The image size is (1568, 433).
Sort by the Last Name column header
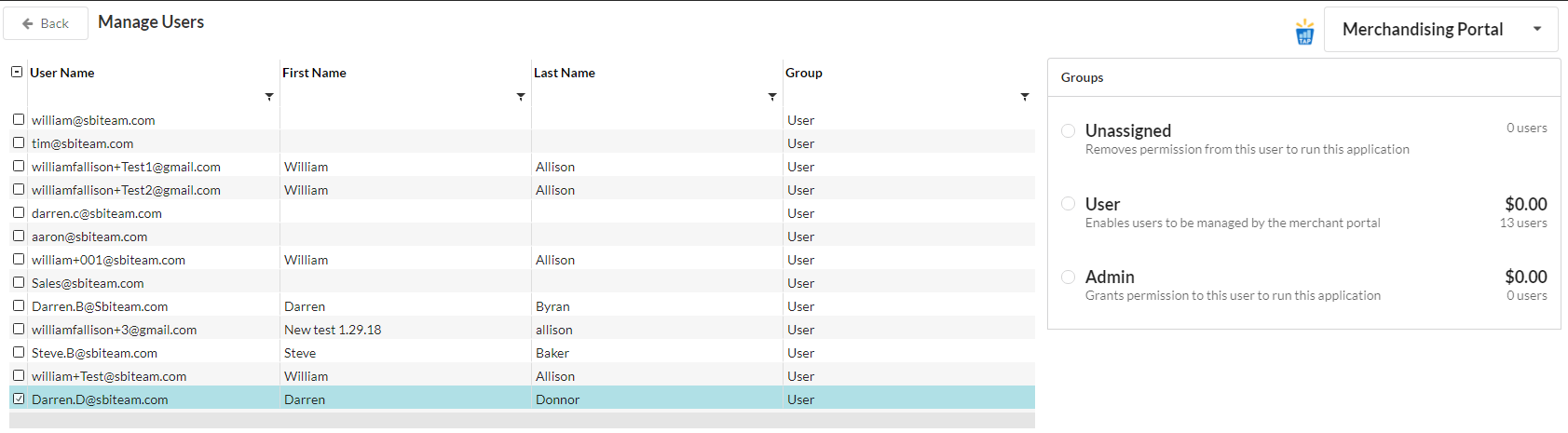(x=565, y=73)
